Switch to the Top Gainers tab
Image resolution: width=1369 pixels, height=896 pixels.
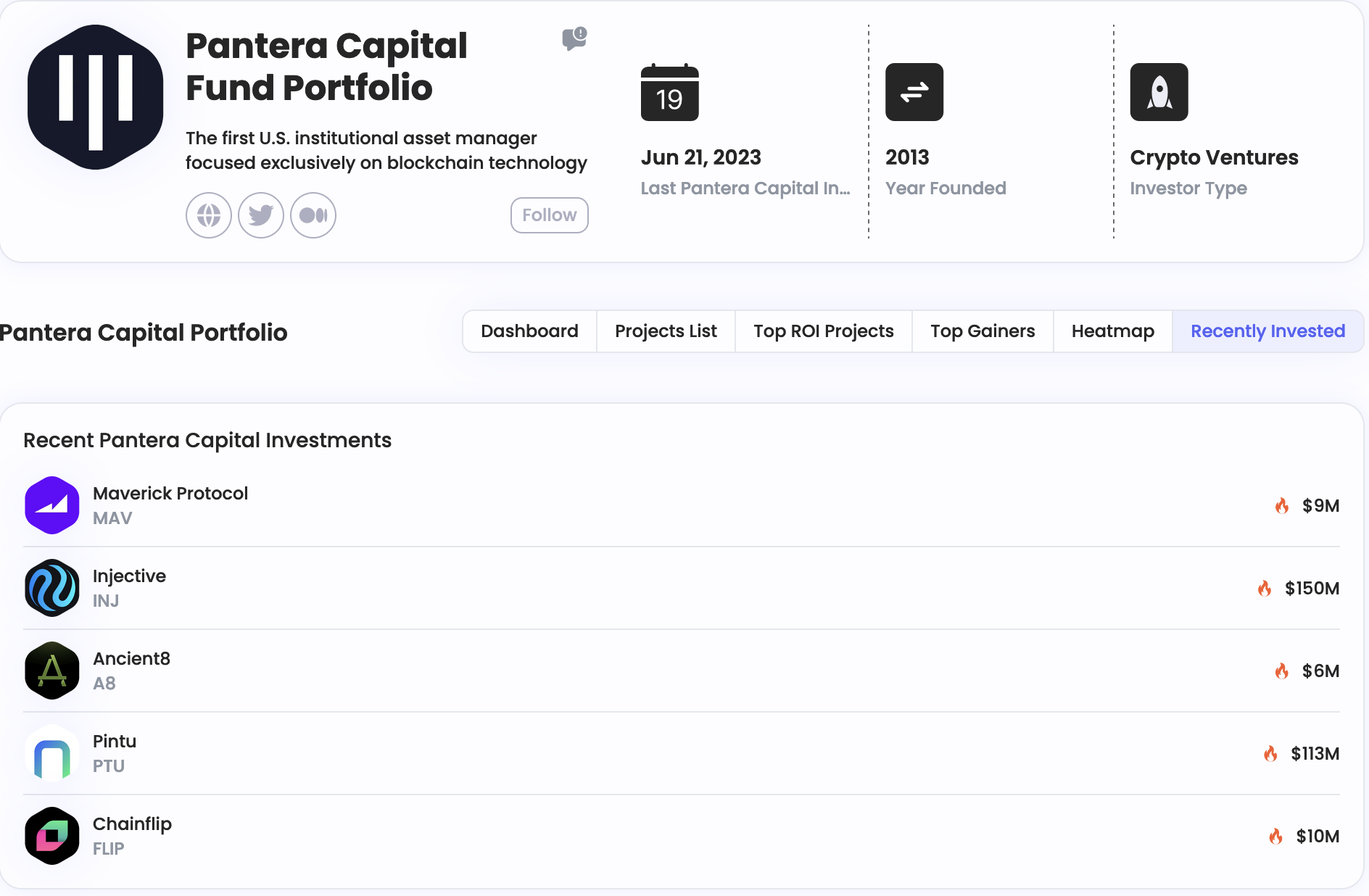pos(983,331)
